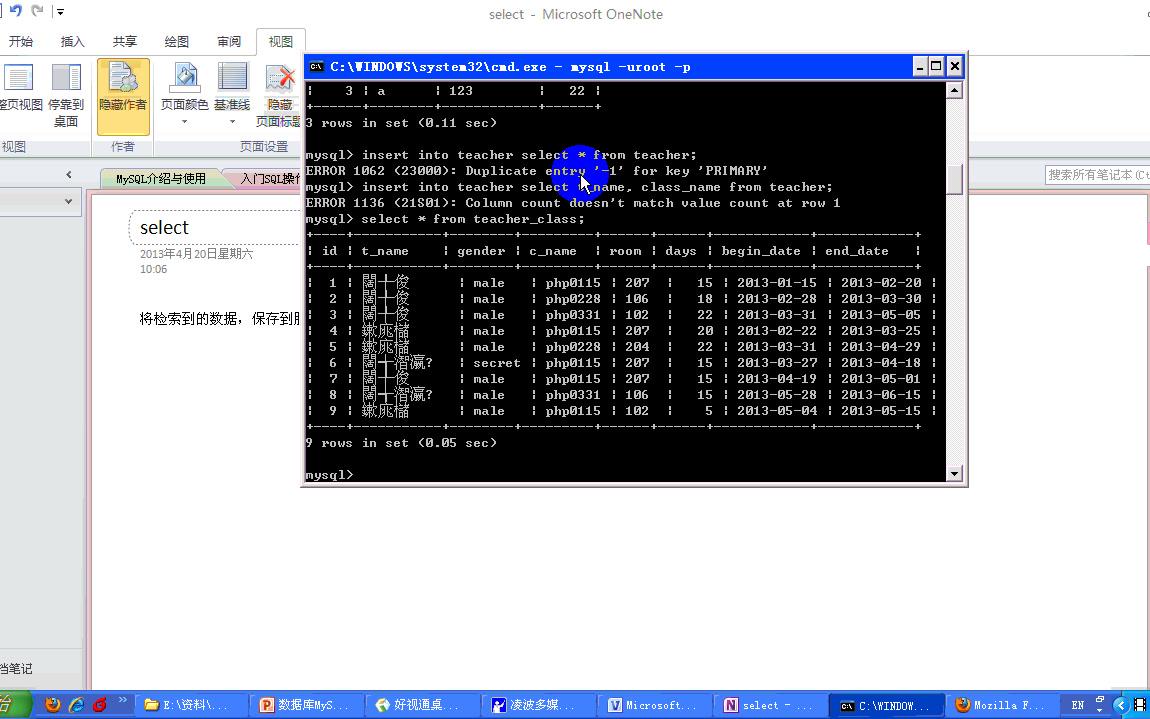Screen dimensions: 1150x719
Task: Toggle off the highlighted 隐藏作者 (Hide Authors) option
Action: point(122,95)
